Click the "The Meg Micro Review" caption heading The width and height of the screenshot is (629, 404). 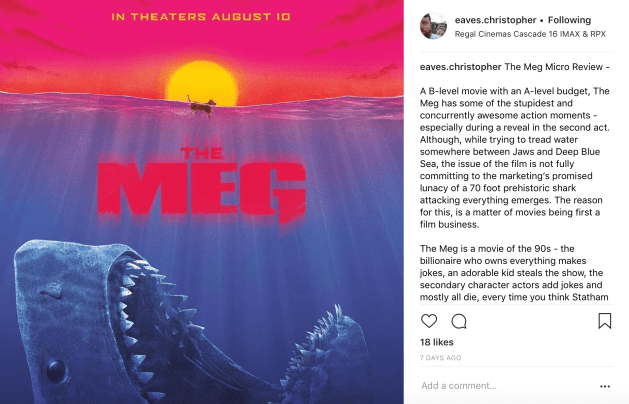click(x=557, y=67)
